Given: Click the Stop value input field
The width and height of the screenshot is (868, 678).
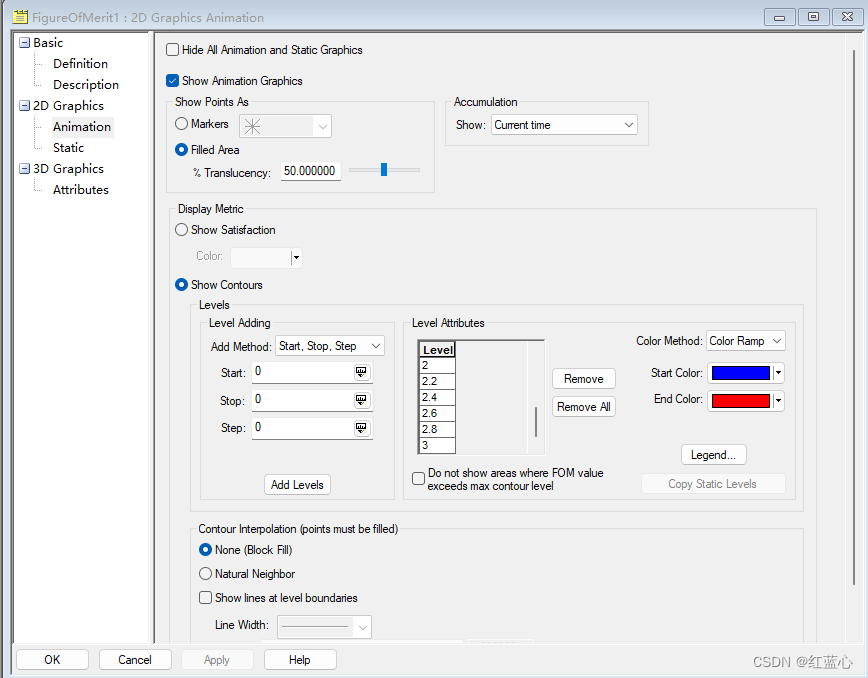Looking at the screenshot, I should coord(303,400).
